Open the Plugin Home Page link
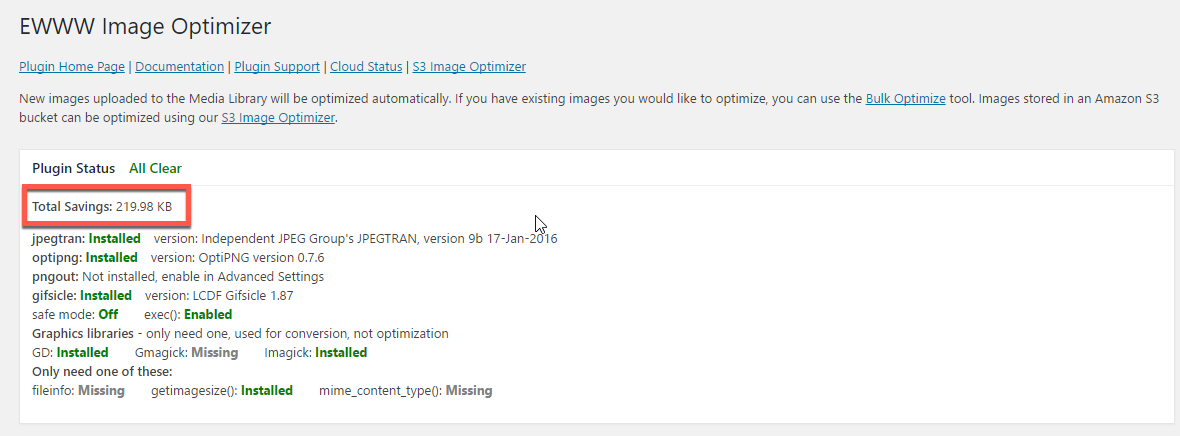This screenshot has height=436, width=1180. pos(72,67)
